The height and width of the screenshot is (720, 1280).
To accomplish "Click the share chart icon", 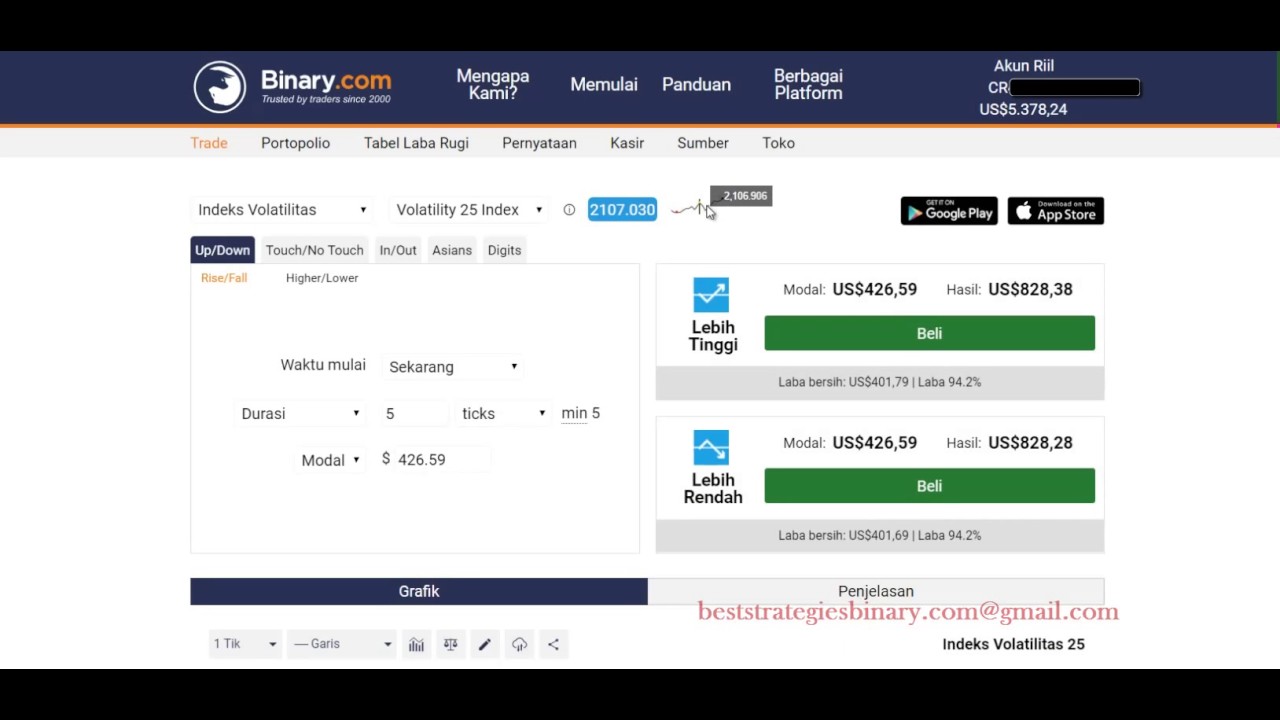I will (x=553, y=644).
